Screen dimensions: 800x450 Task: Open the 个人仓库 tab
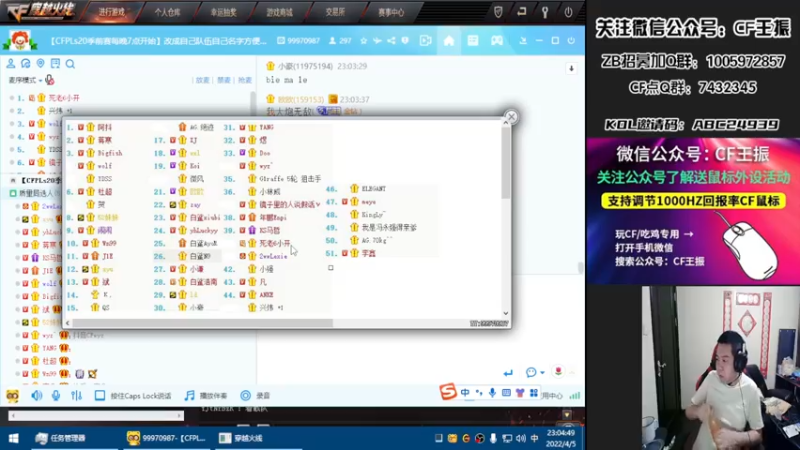[167, 12]
